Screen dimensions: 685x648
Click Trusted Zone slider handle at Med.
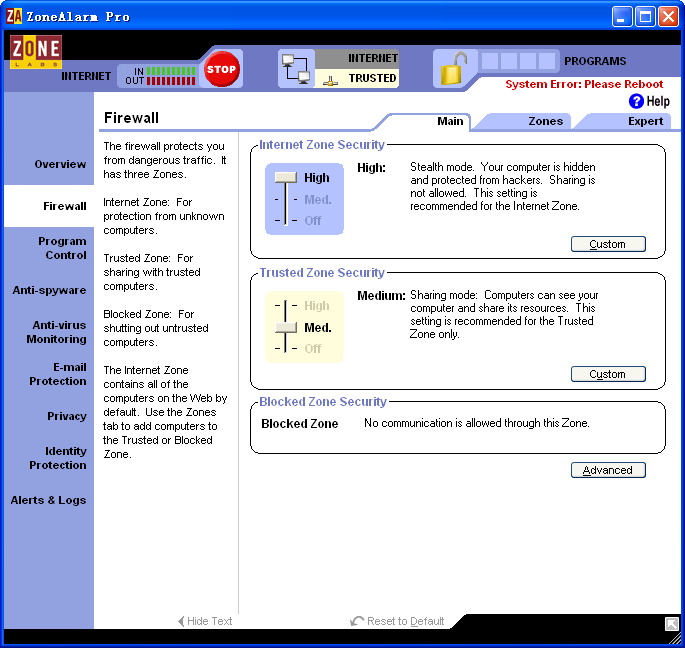[x=286, y=327]
